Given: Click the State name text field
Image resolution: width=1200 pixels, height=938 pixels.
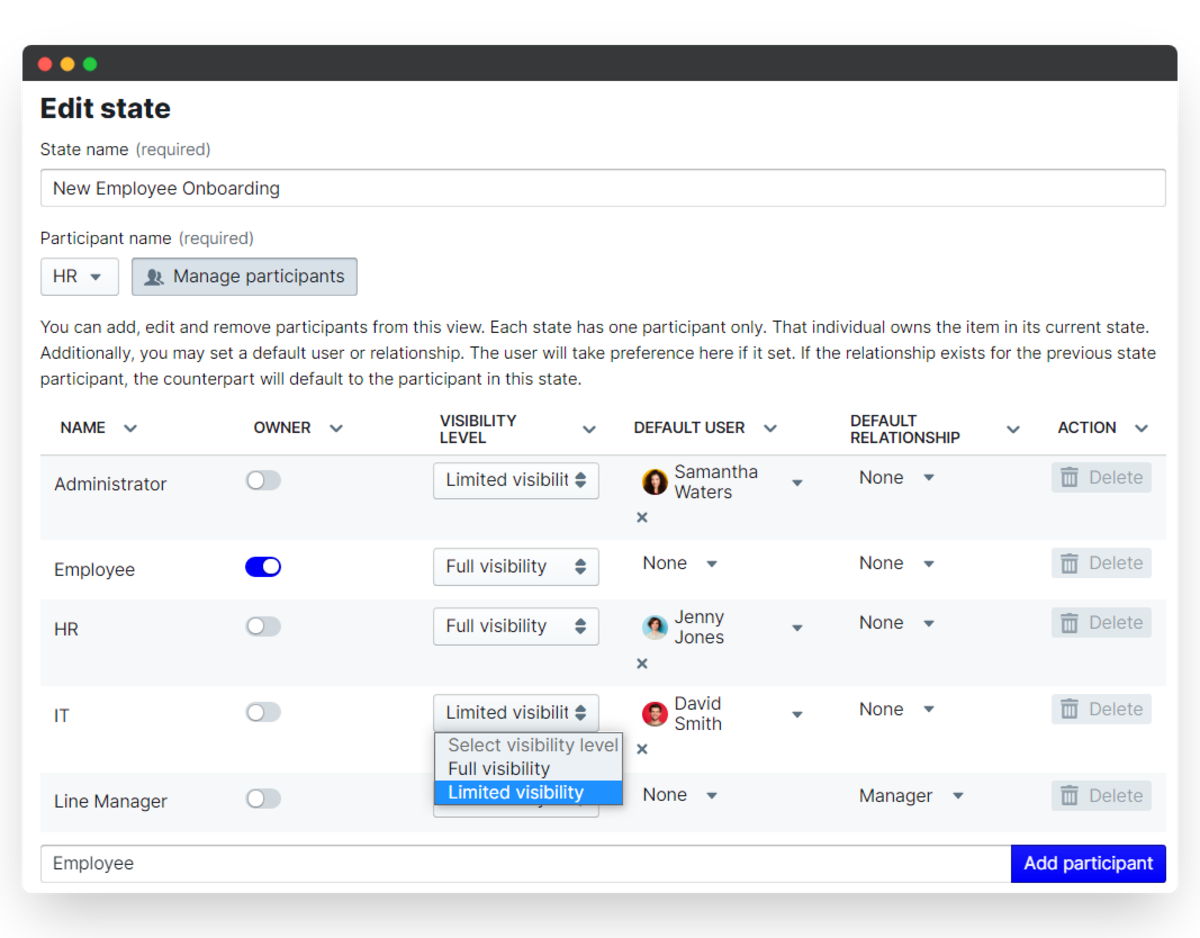Looking at the screenshot, I should 603,188.
